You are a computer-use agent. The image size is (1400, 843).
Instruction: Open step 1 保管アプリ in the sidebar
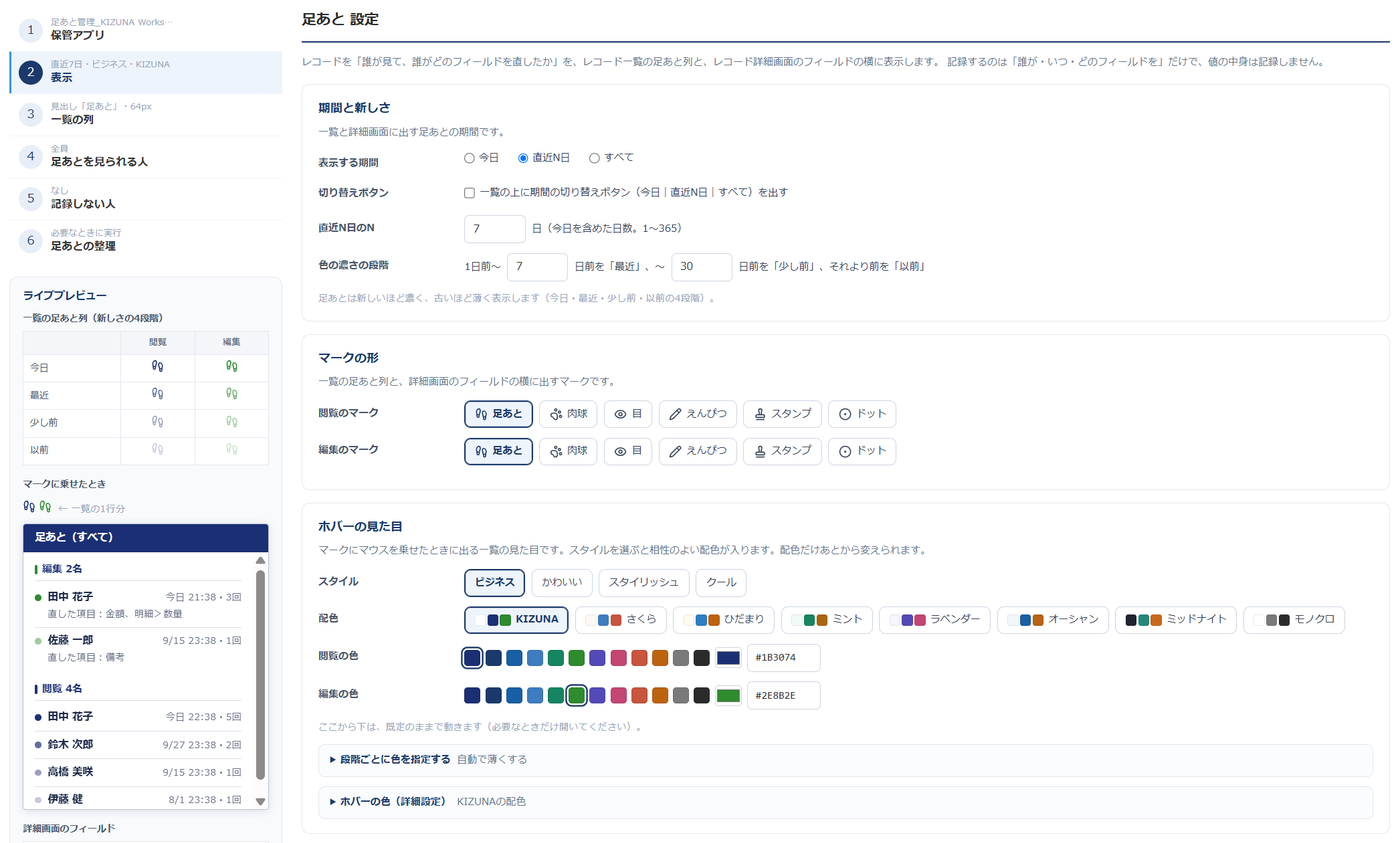tap(146, 29)
